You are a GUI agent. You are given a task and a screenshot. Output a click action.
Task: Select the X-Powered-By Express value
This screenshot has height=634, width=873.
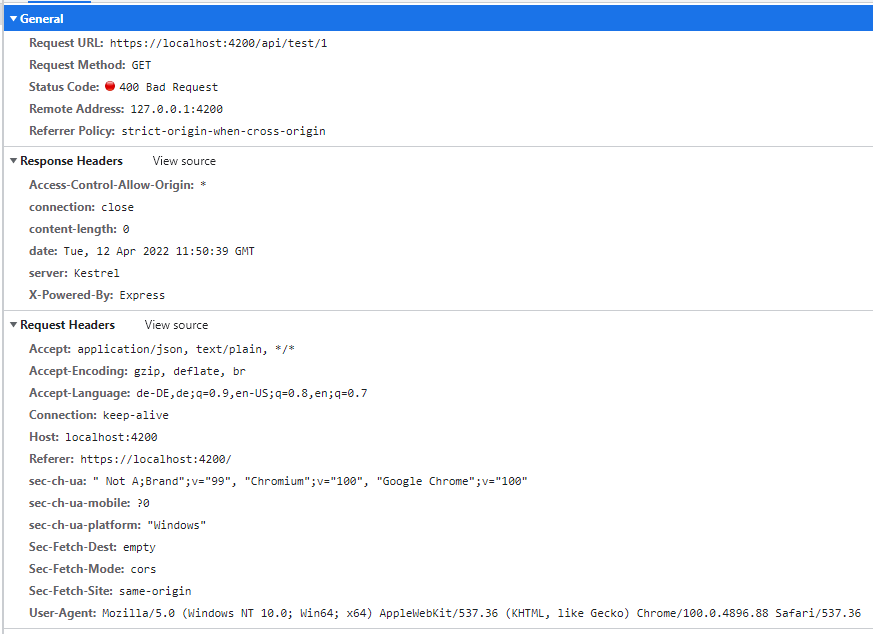click(x=142, y=295)
